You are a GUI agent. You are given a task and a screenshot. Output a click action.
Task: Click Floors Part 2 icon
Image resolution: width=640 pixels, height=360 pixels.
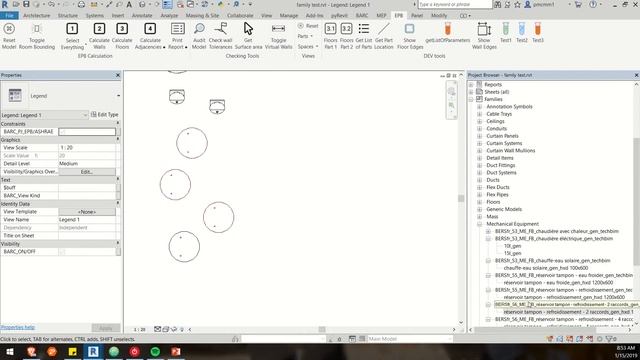pyautogui.click(x=347, y=29)
